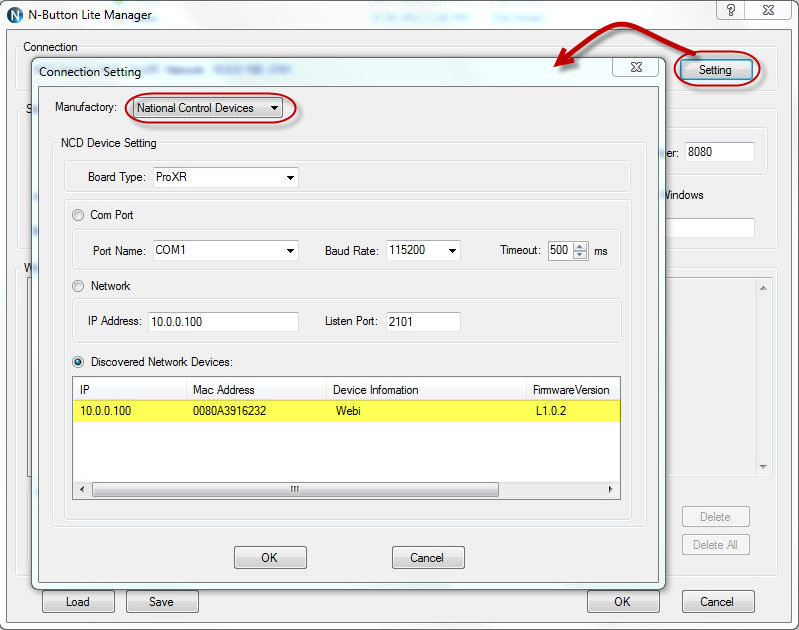
Task: Click Save in the Manager window
Action: [162, 602]
